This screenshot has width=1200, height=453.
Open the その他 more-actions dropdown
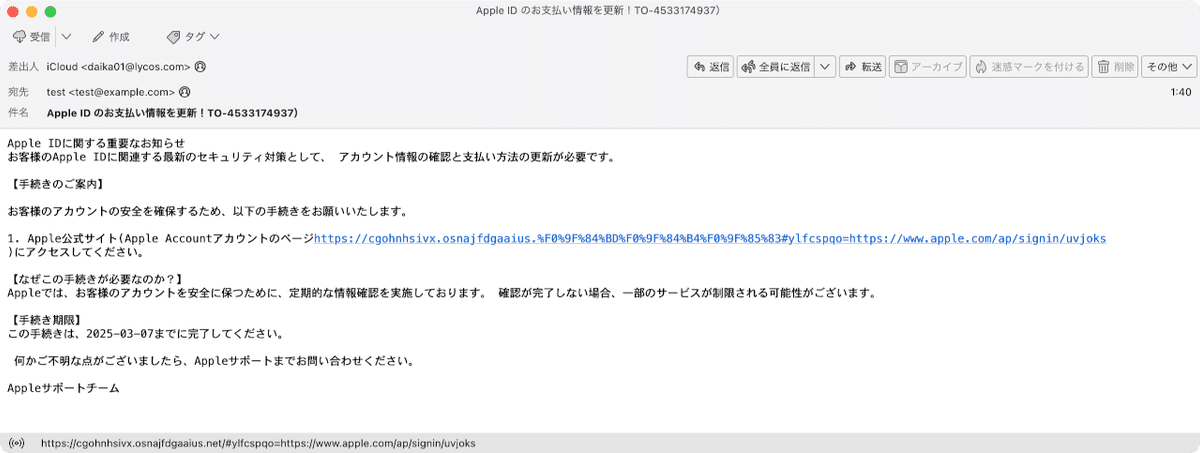(1169, 67)
